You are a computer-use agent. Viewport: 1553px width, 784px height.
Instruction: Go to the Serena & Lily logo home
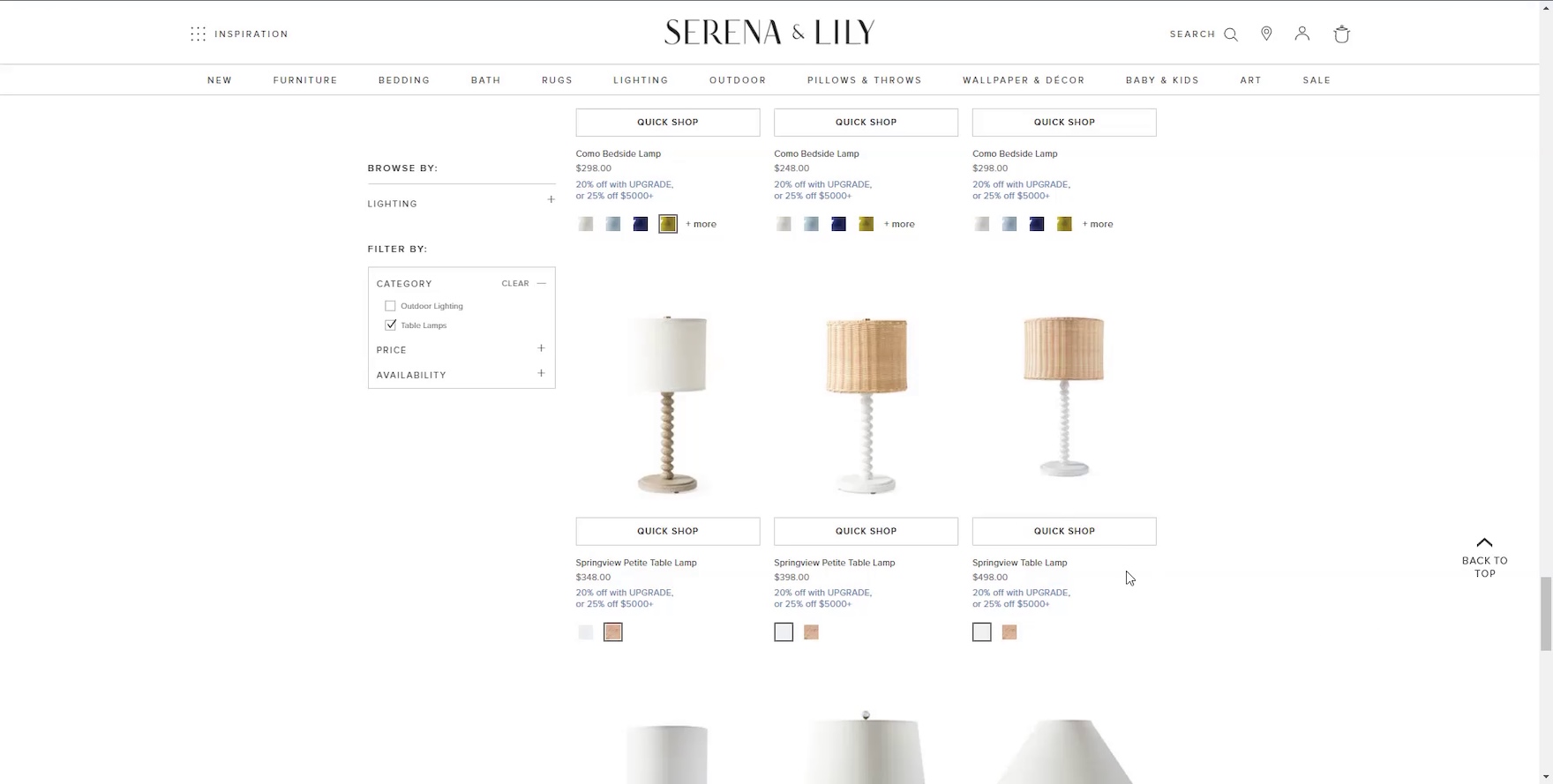(769, 33)
